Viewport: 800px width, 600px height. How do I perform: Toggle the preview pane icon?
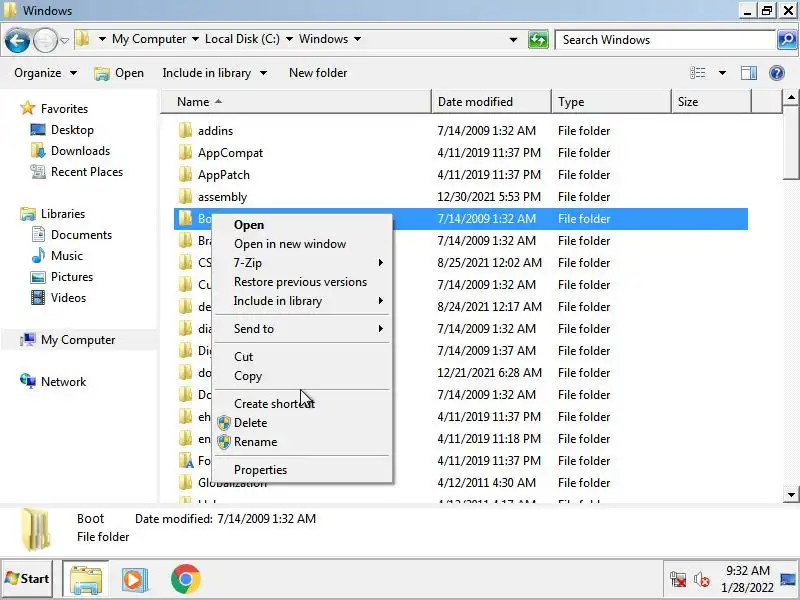coord(748,73)
